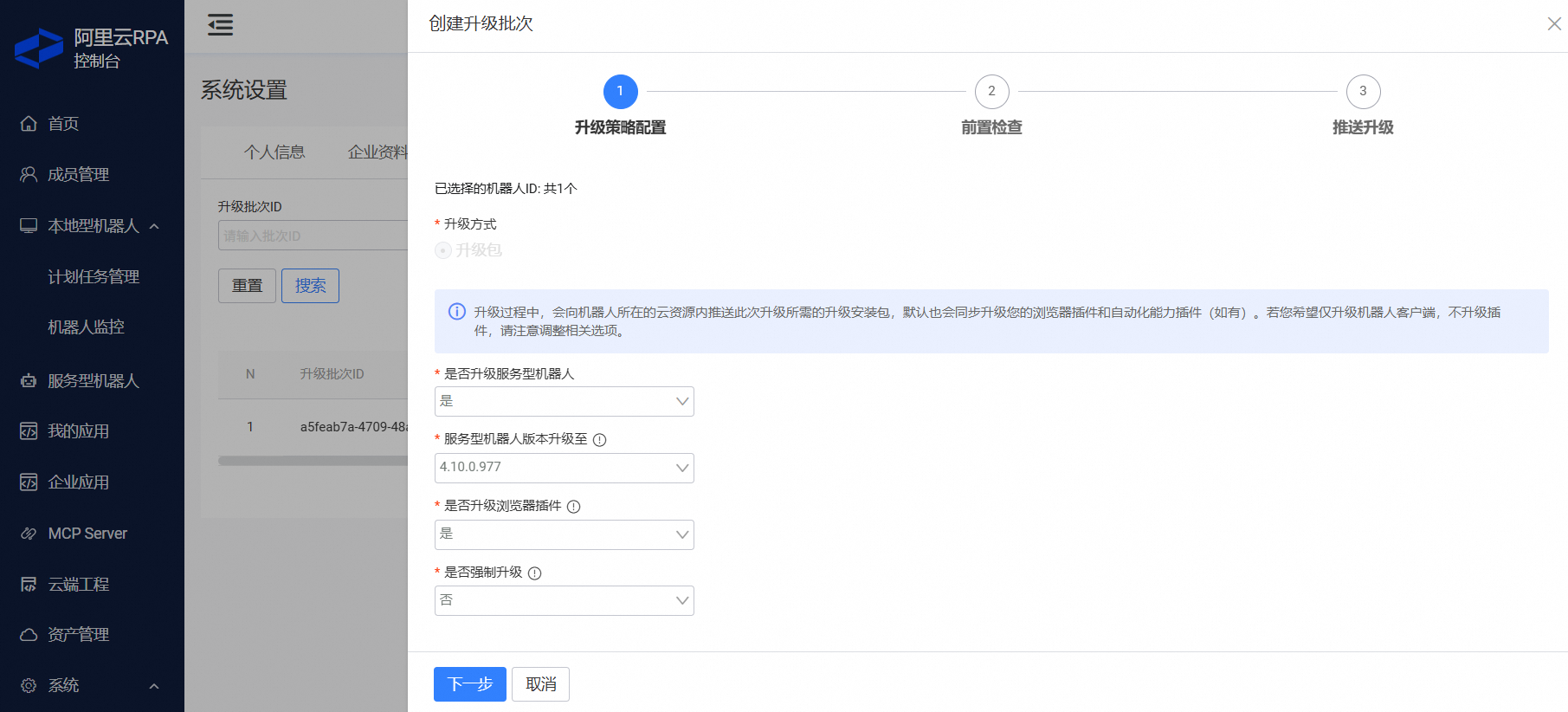Open 服务型机器人 in the sidebar
This screenshot has height=712, width=1568.
click(92, 380)
